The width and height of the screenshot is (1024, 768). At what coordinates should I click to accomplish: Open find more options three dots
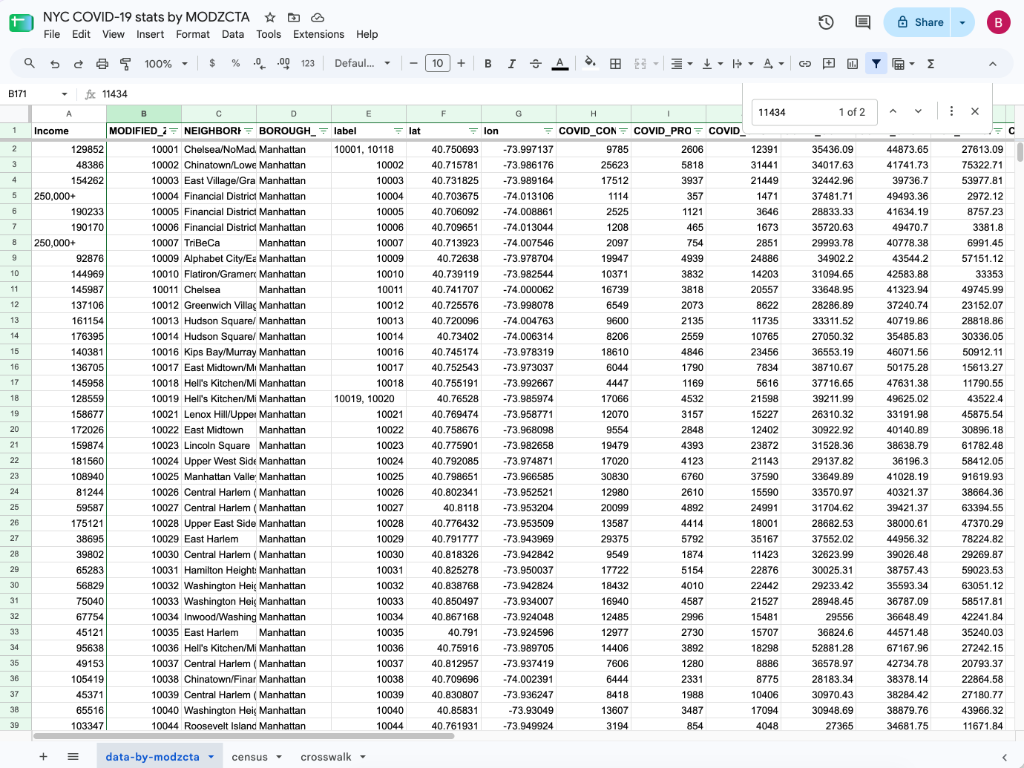(x=952, y=112)
